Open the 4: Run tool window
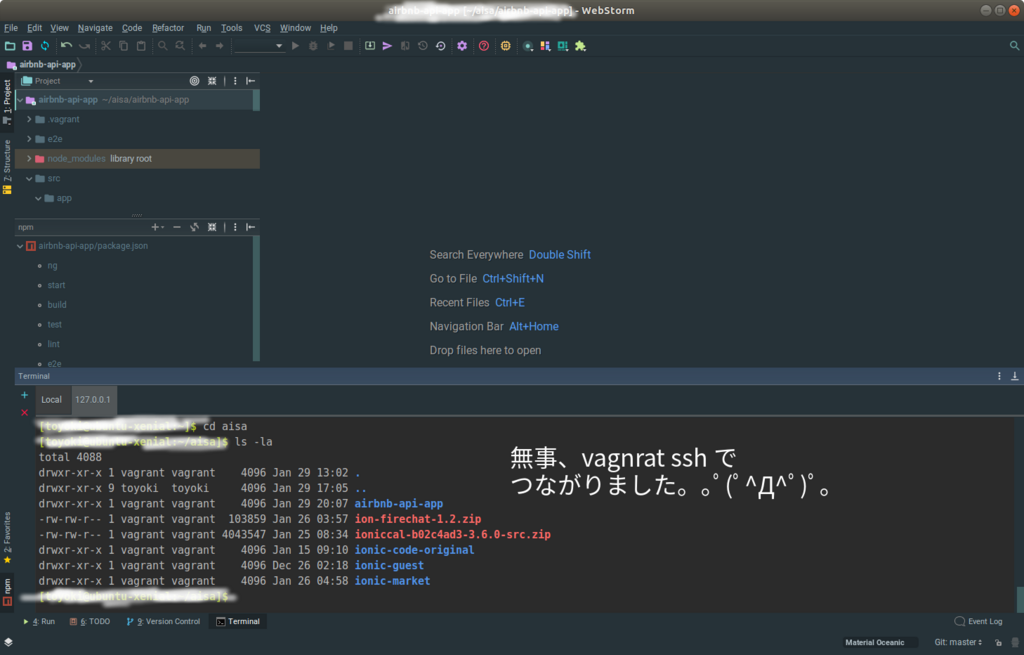Viewport: 1024px width, 655px height. (x=39, y=622)
